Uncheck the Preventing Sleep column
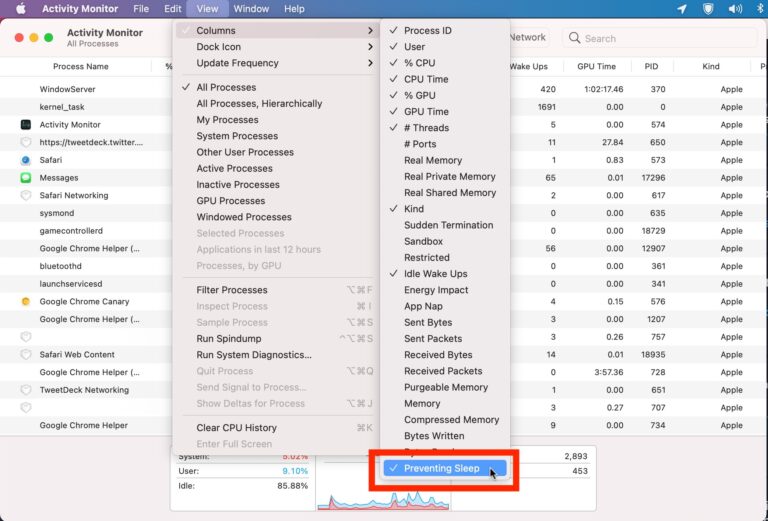 [441, 468]
